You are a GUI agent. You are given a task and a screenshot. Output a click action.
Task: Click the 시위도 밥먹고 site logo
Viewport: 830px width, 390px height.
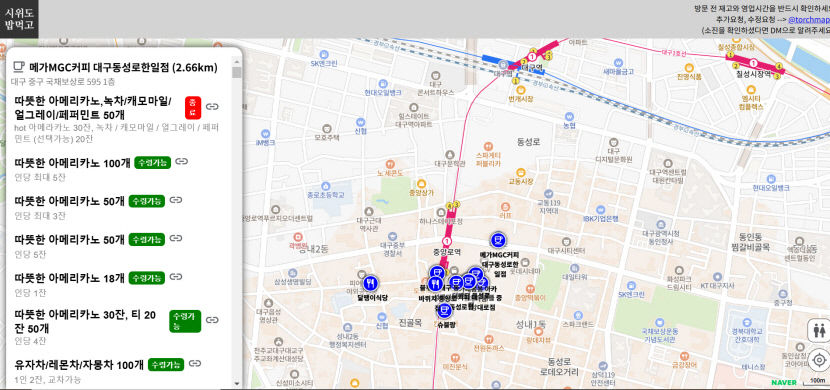pos(20,19)
